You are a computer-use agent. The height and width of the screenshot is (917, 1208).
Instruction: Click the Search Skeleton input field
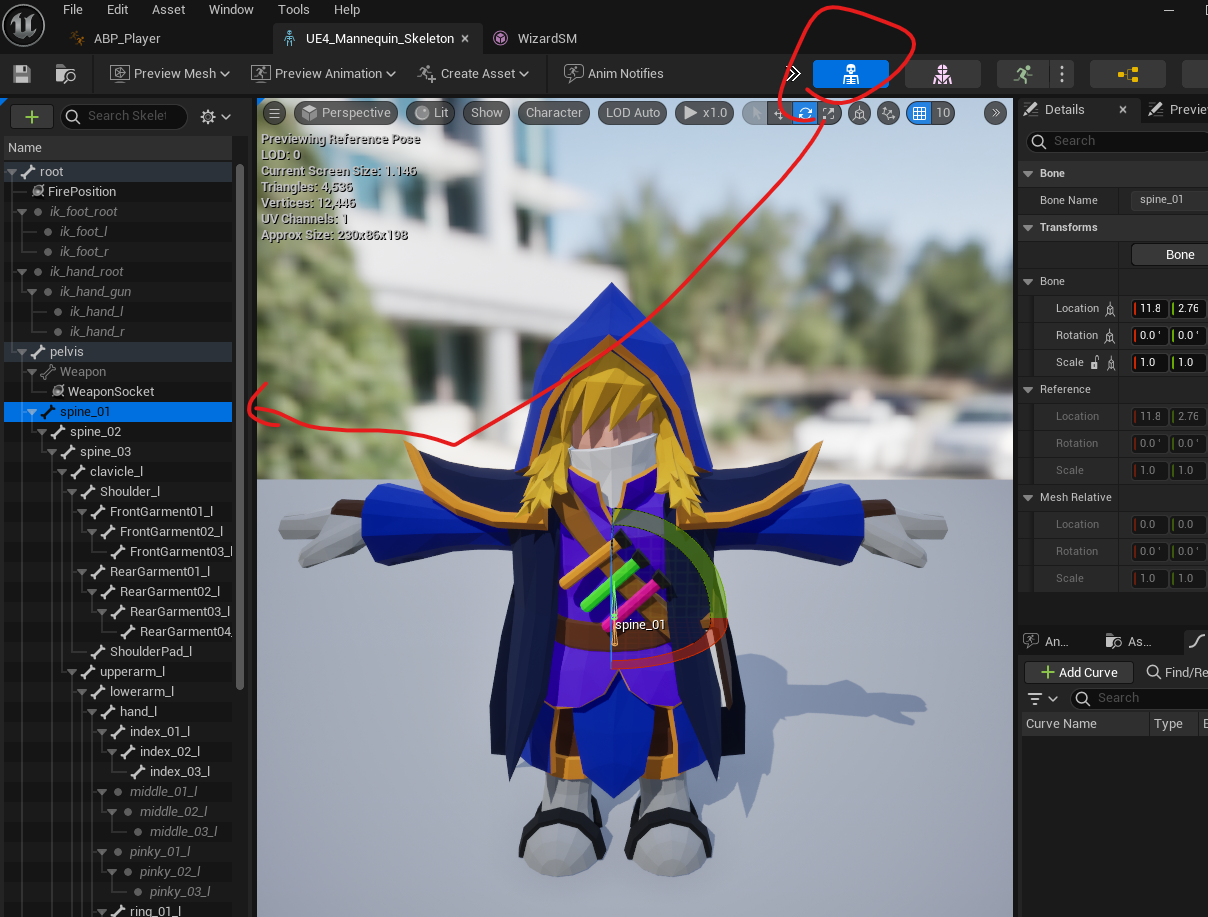click(x=124, y=117)
